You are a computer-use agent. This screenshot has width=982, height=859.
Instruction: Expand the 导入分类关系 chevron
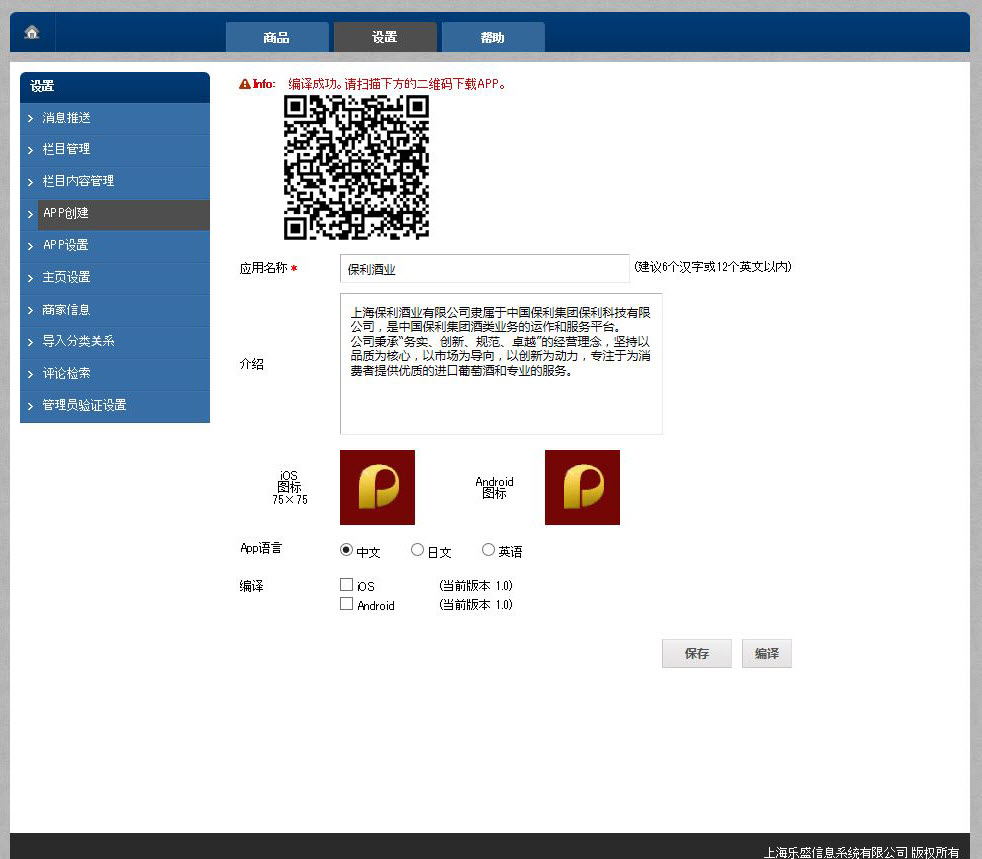coord(30,342)
